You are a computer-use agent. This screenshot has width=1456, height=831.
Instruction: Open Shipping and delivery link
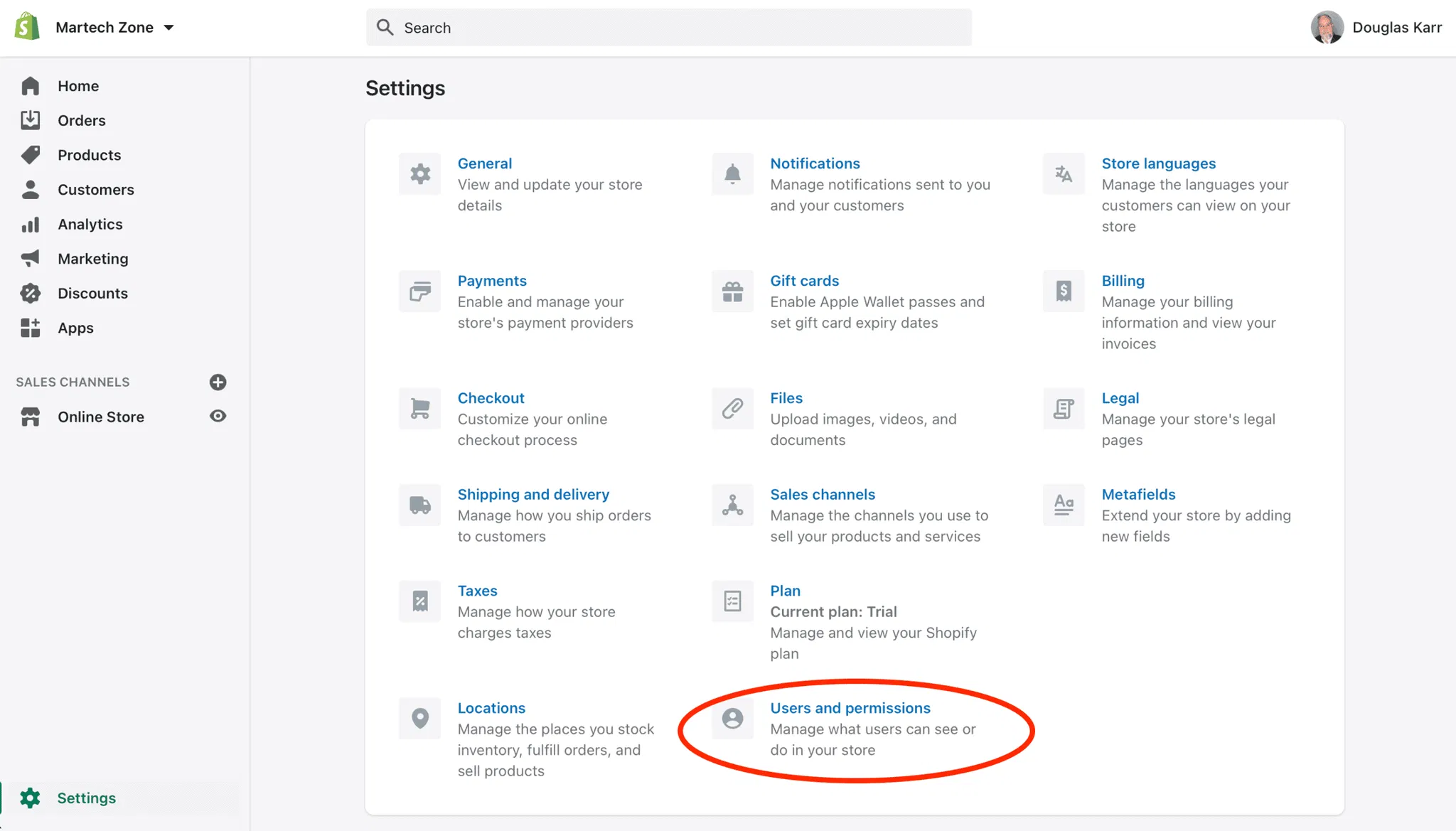coord(533,495)
